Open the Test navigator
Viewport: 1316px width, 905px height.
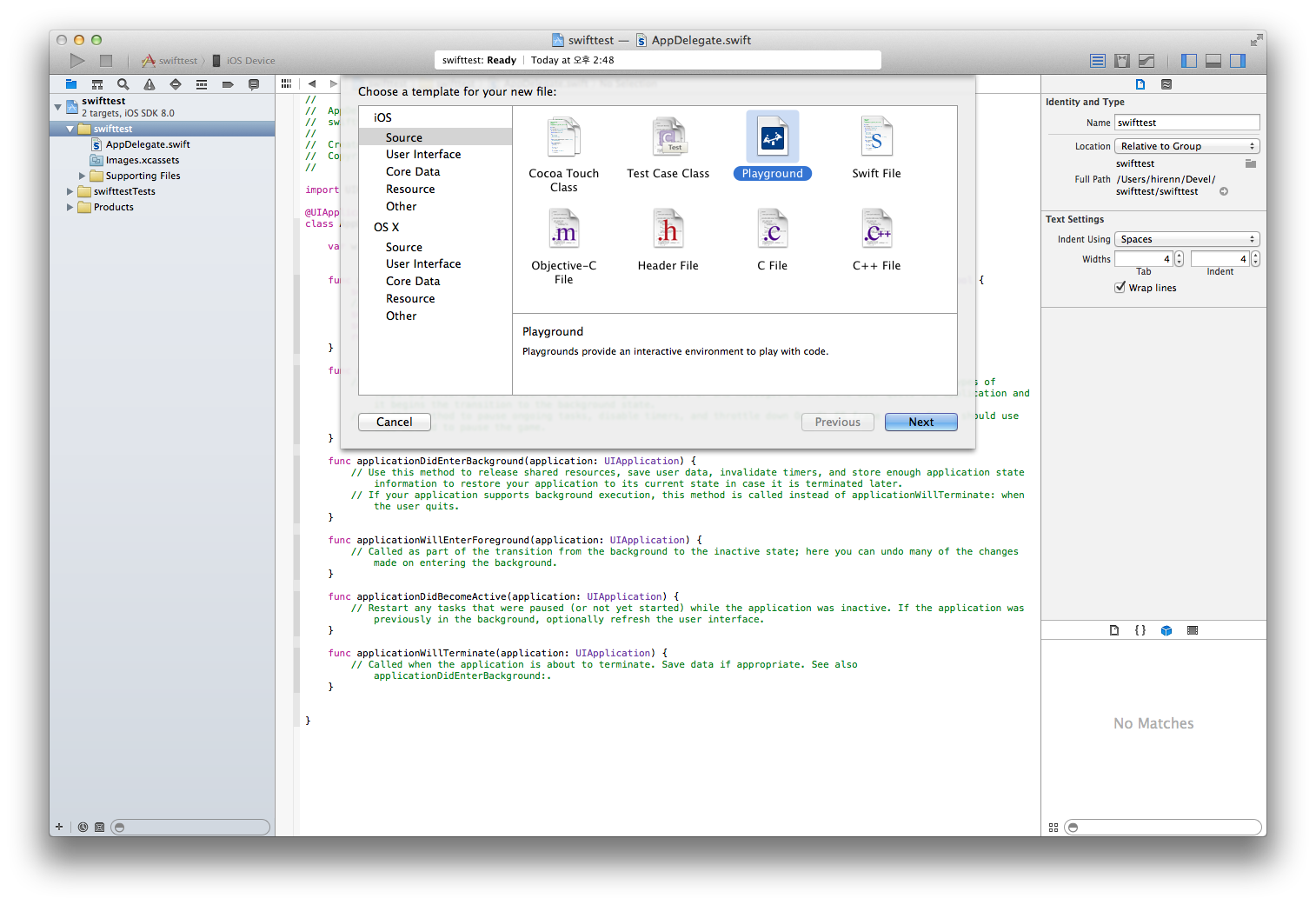pos(176,84)
